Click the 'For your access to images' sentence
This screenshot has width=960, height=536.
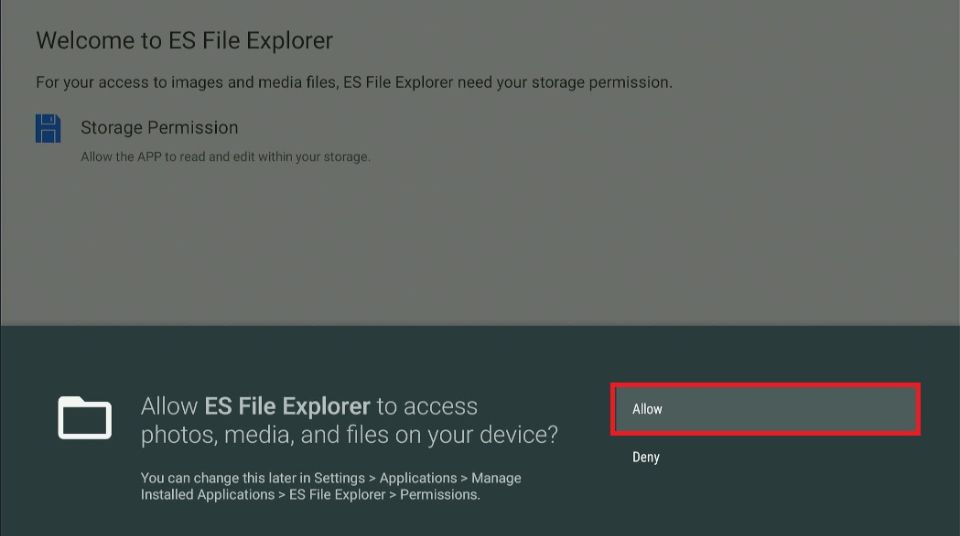(354, 83)
